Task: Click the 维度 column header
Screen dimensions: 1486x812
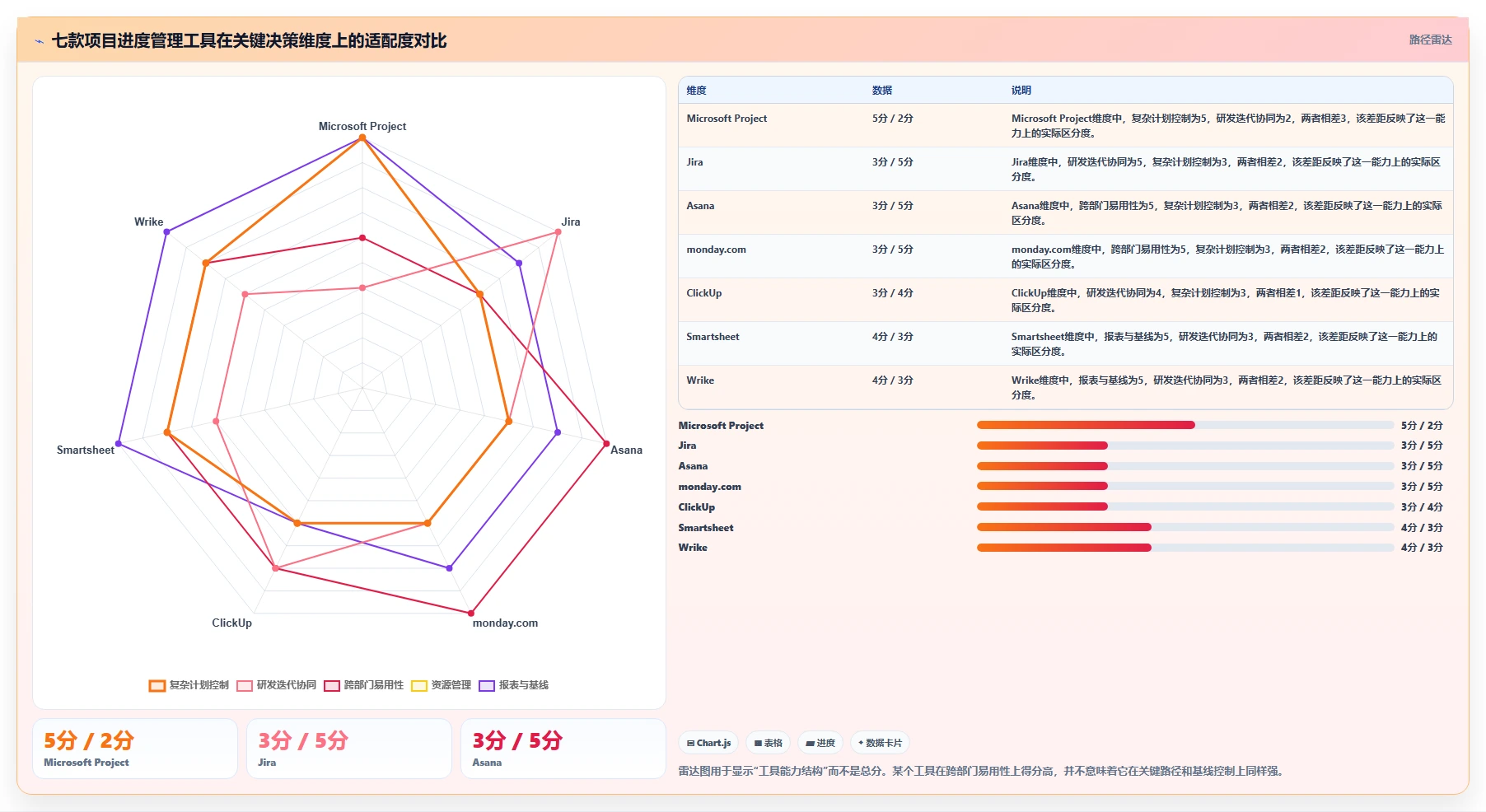Action: (696, 91)
